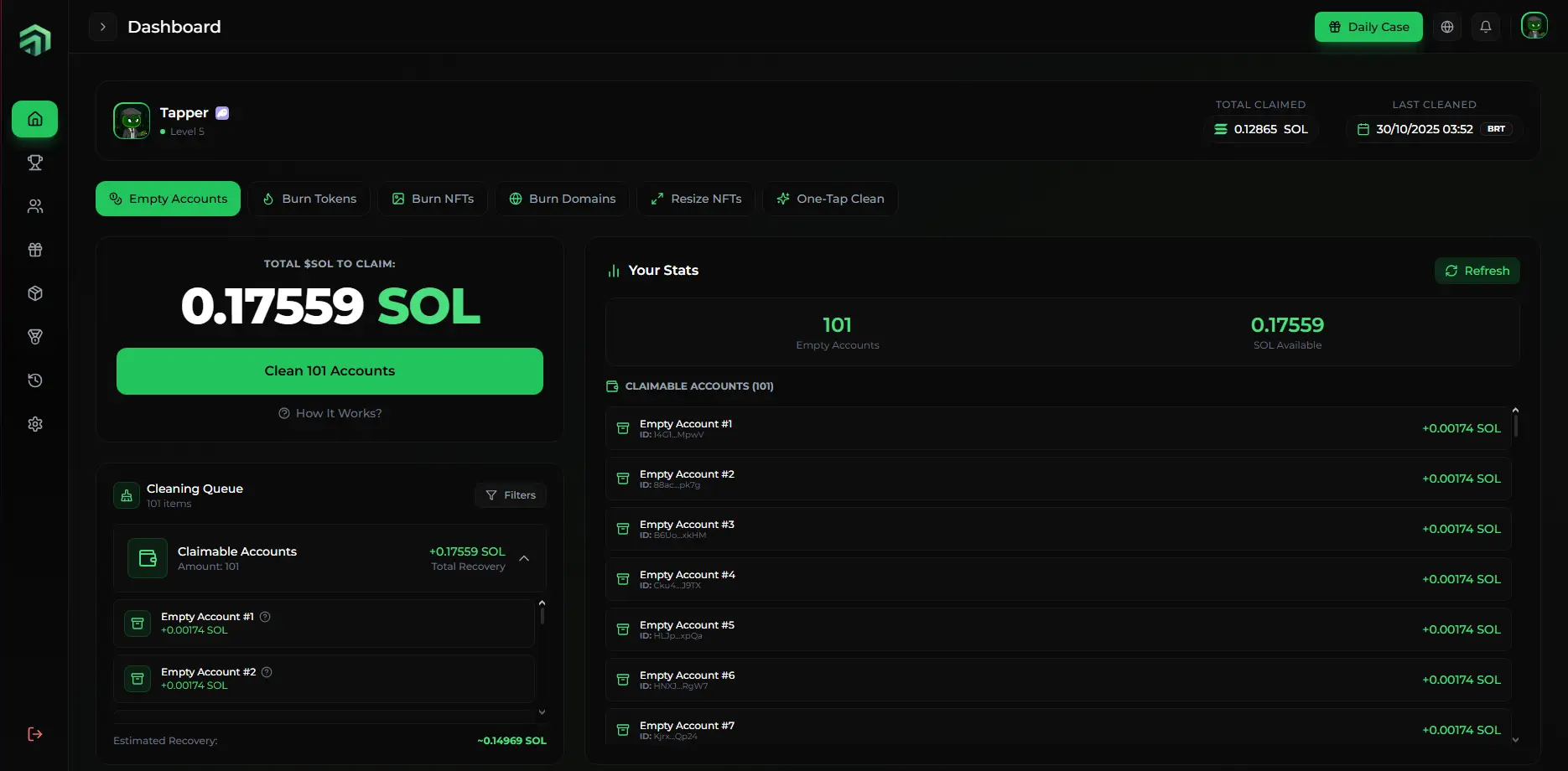Open the notifications bell icon
1568x771 pixels.
(x=1486, y=26)
